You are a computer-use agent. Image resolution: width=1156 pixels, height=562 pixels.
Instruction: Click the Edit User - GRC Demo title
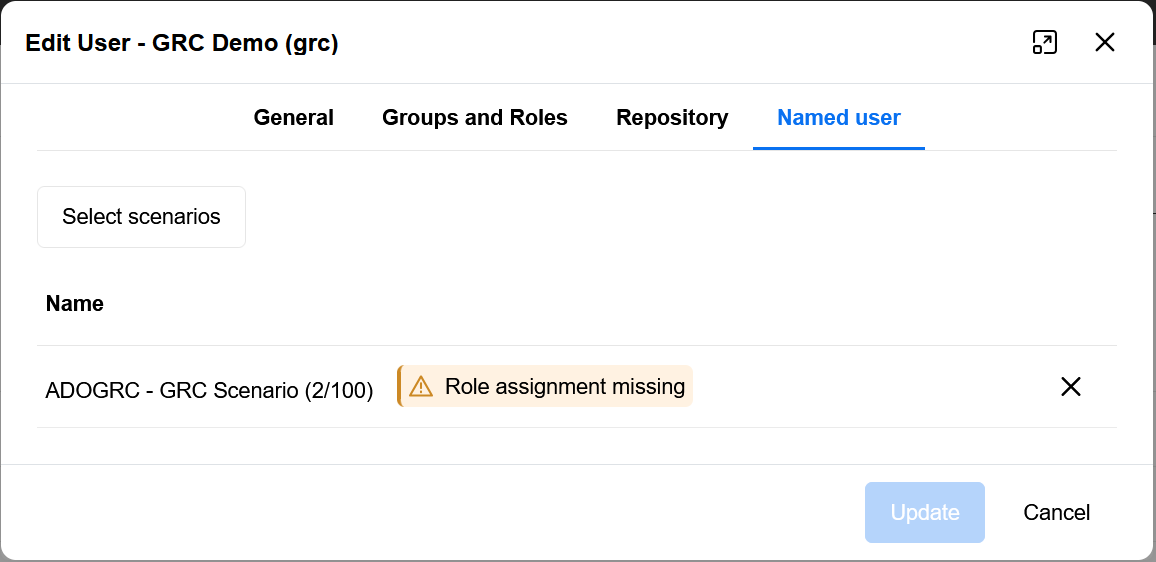[182, 43]
